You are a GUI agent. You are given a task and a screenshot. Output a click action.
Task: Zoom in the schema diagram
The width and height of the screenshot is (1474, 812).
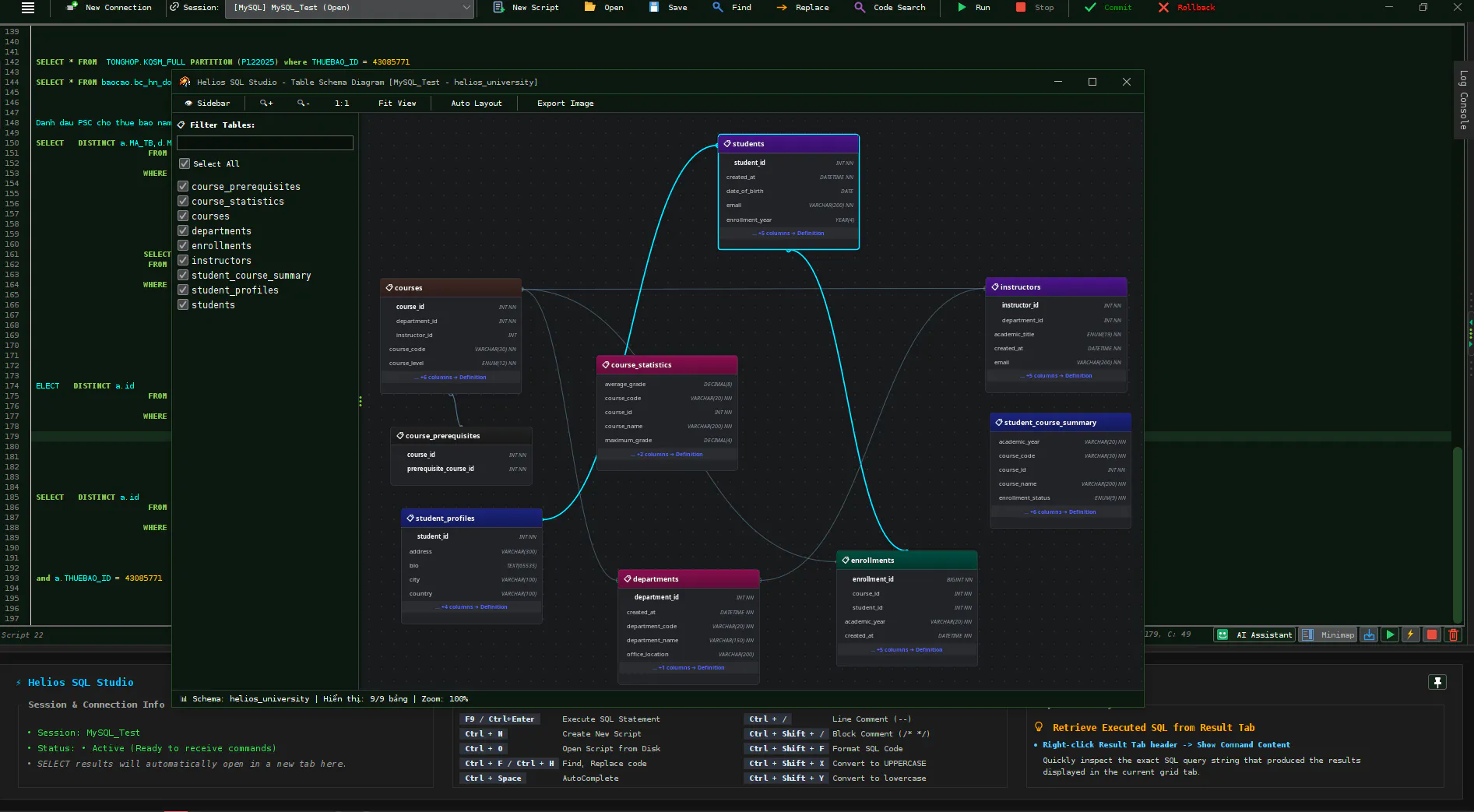[266, 103]
